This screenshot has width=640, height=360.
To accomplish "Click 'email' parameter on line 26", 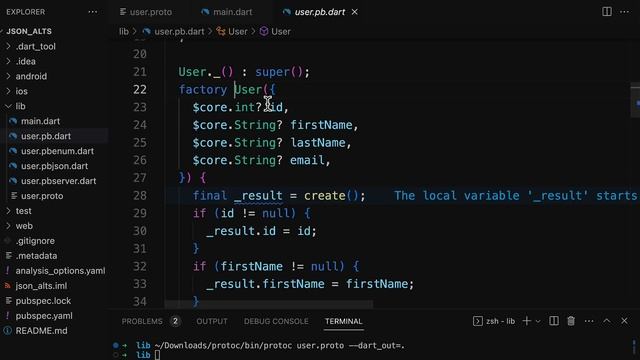I will [x=307, y=160].
